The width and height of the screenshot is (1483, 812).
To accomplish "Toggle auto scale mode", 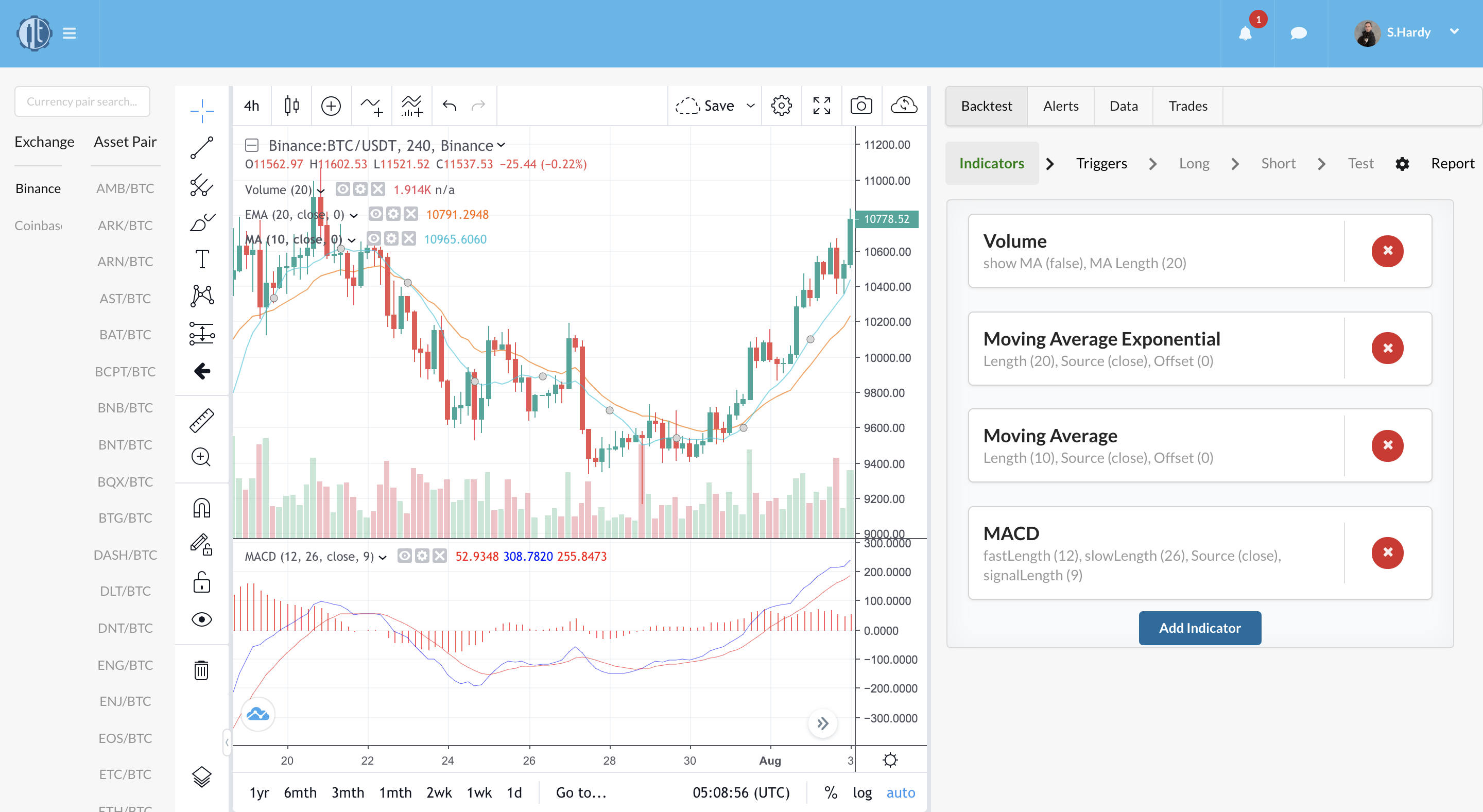I will [x=901, y=793].
